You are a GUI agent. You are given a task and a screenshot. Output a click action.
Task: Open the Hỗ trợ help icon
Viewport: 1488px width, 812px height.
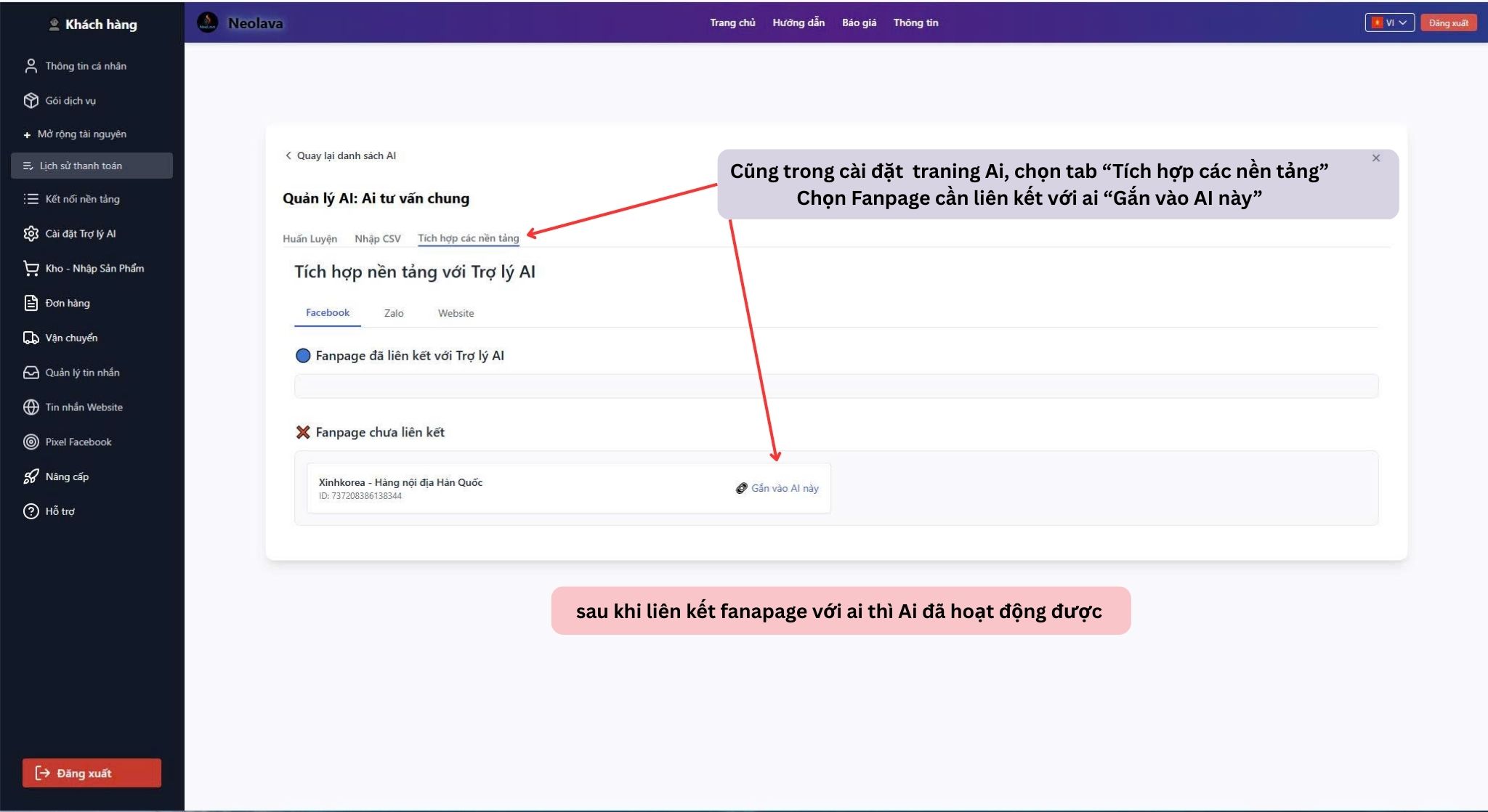(x=30, y=511)
